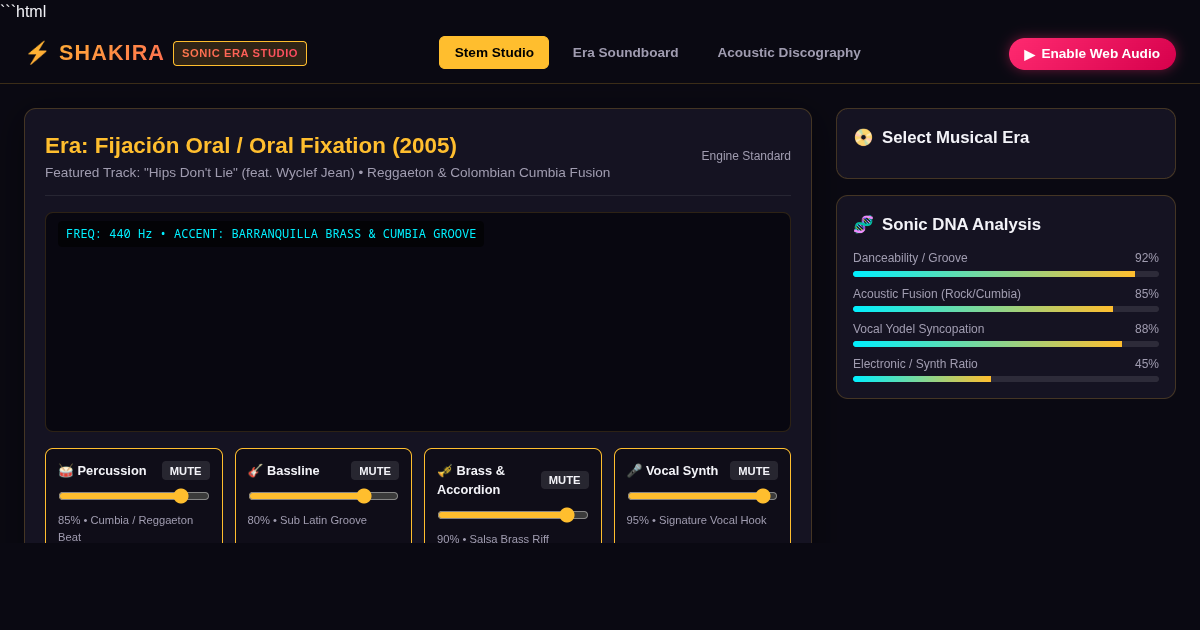Click the trumpet icon on Brass & Accordion card
This screenshot has width=1200, height=630.
[x=445, y=471]
